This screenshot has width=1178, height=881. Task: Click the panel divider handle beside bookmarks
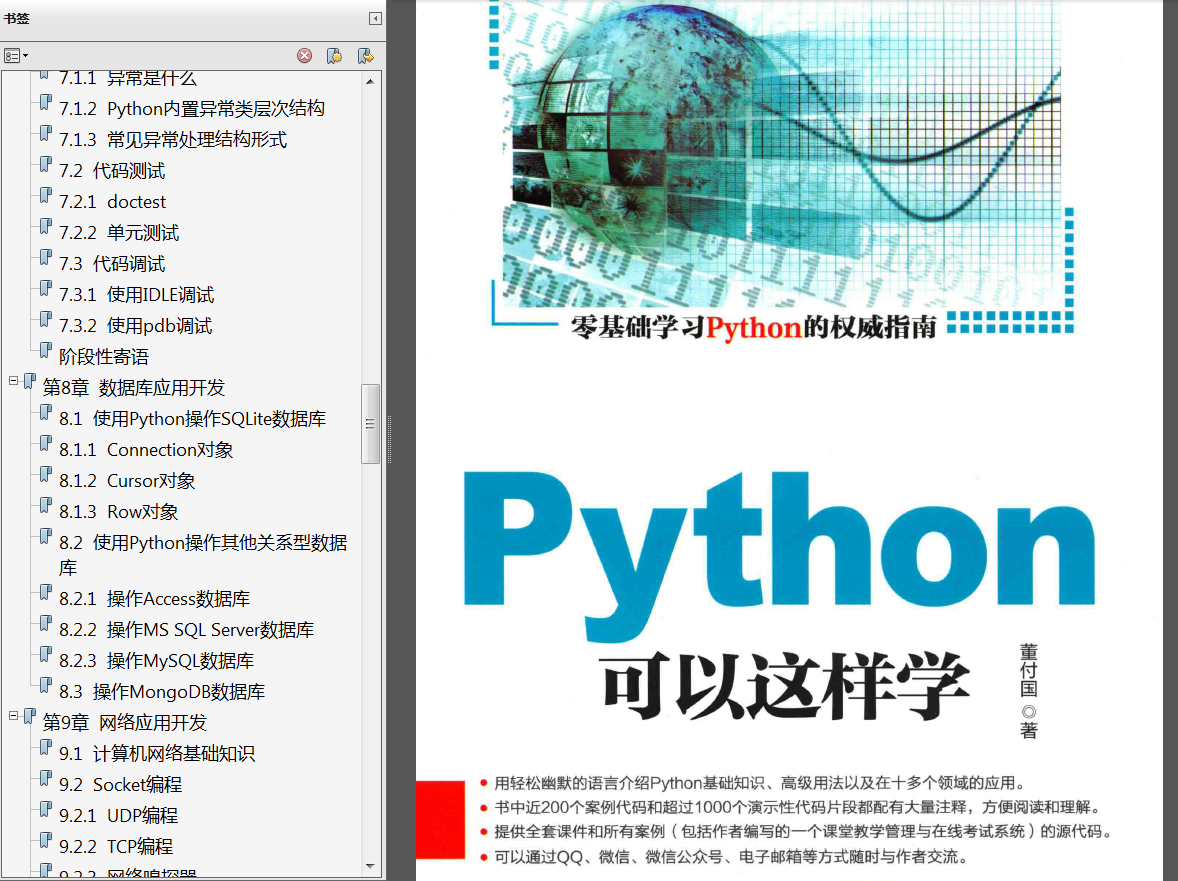pyautogui.click(x=389, y=440)
